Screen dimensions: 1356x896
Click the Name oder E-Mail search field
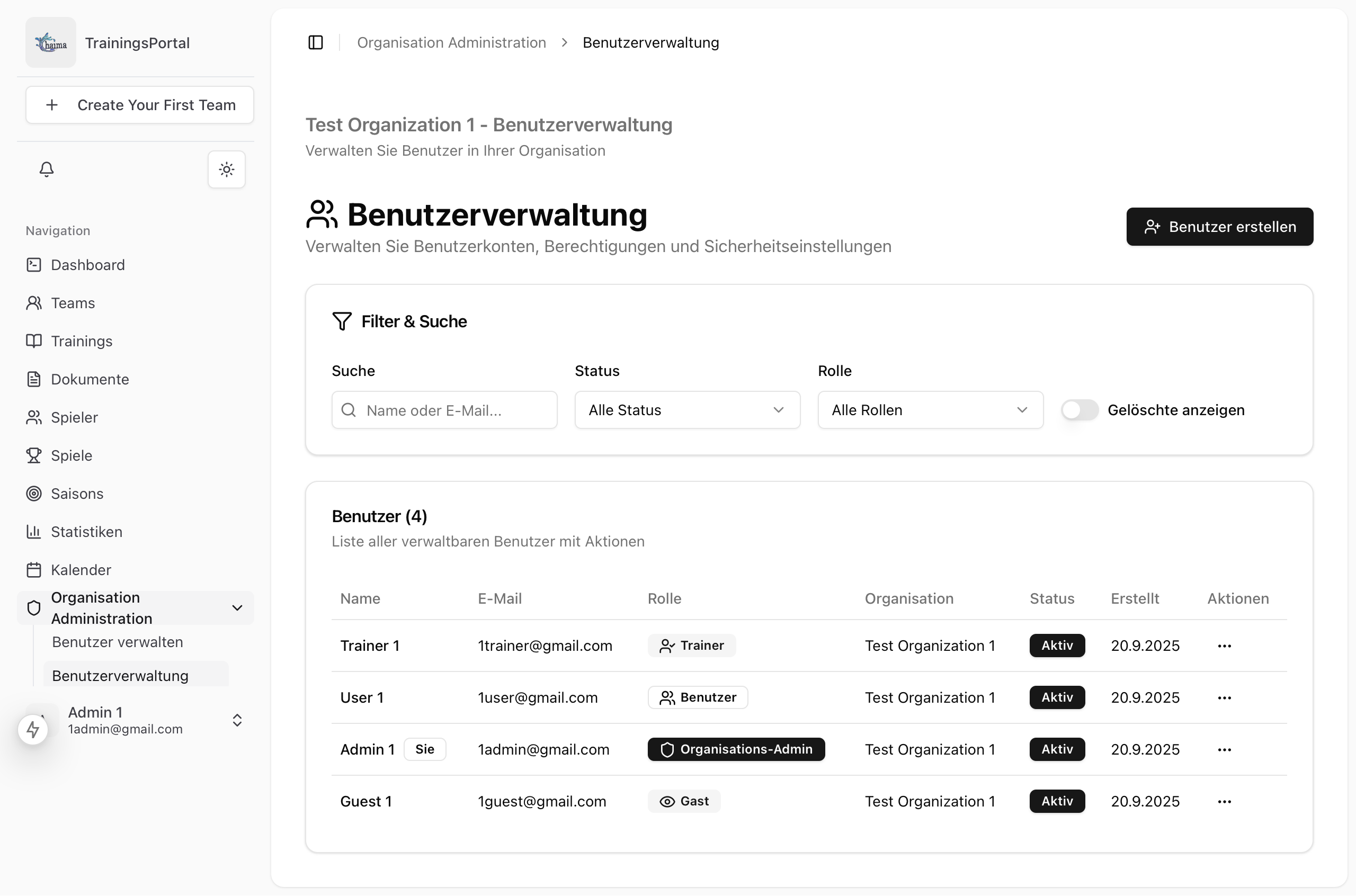coord(444,410)
